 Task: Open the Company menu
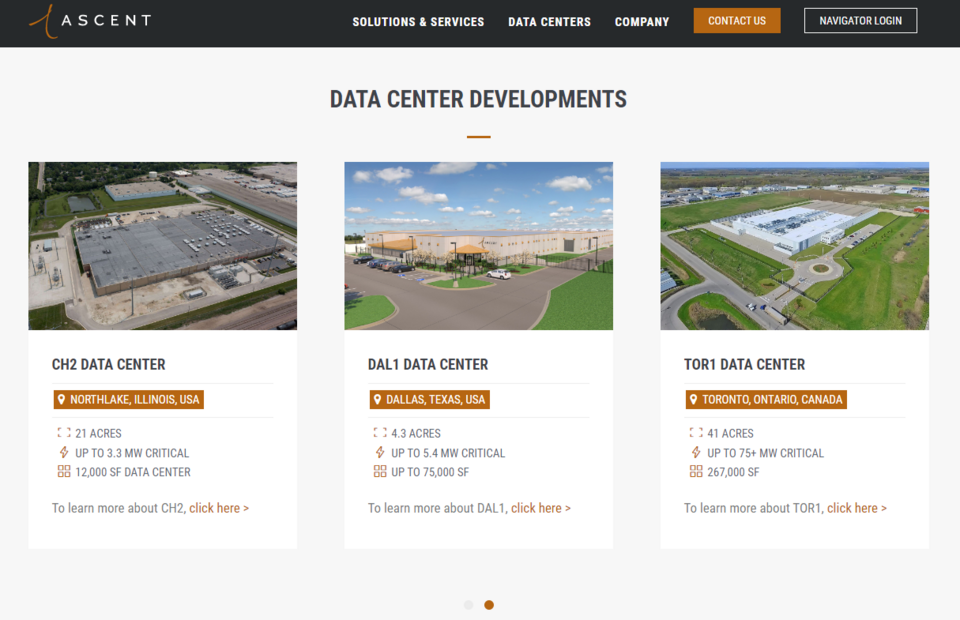pyautogui.click(x=642, y=22)
